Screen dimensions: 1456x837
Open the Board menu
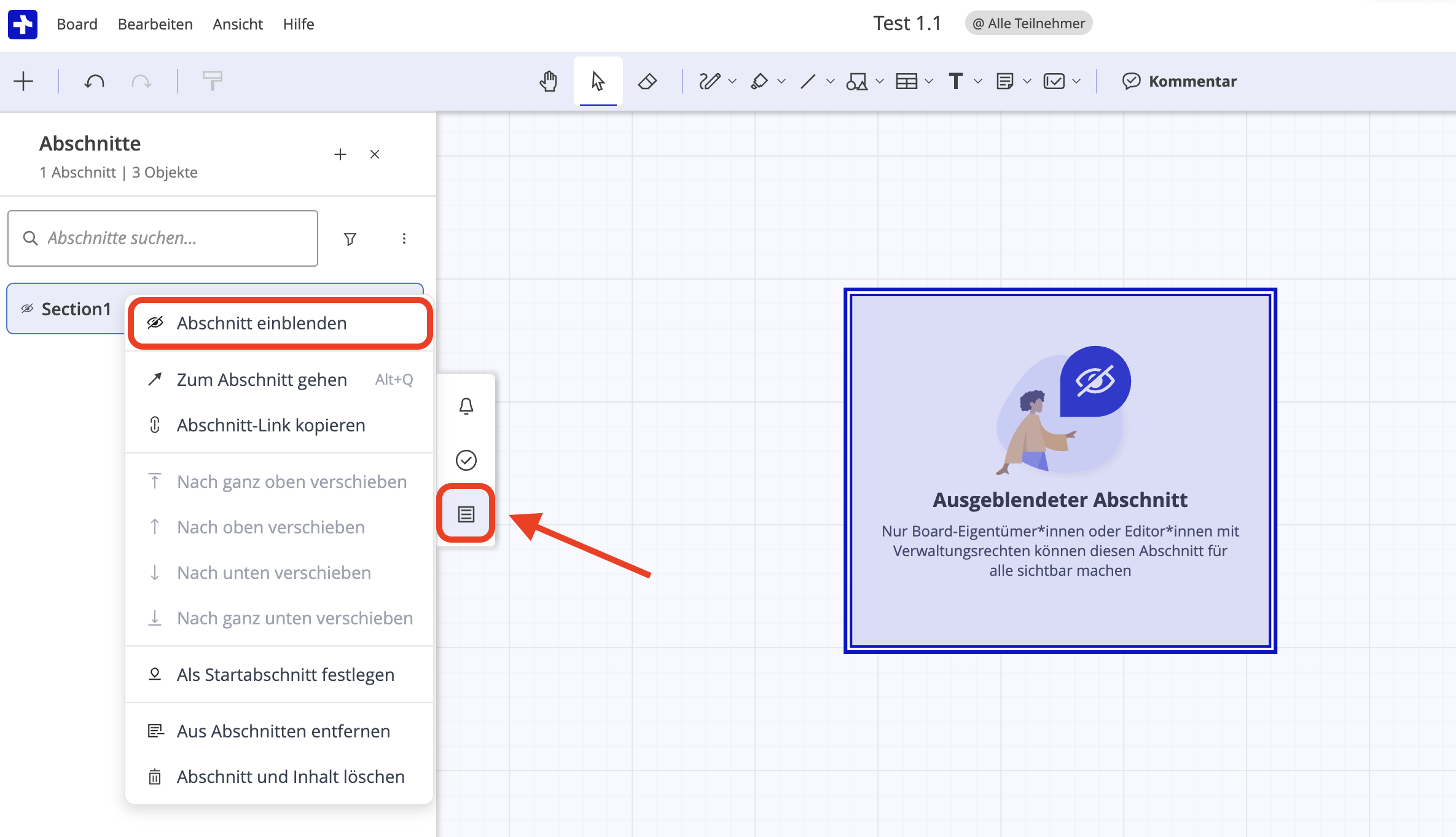click(x=77, y=24)
